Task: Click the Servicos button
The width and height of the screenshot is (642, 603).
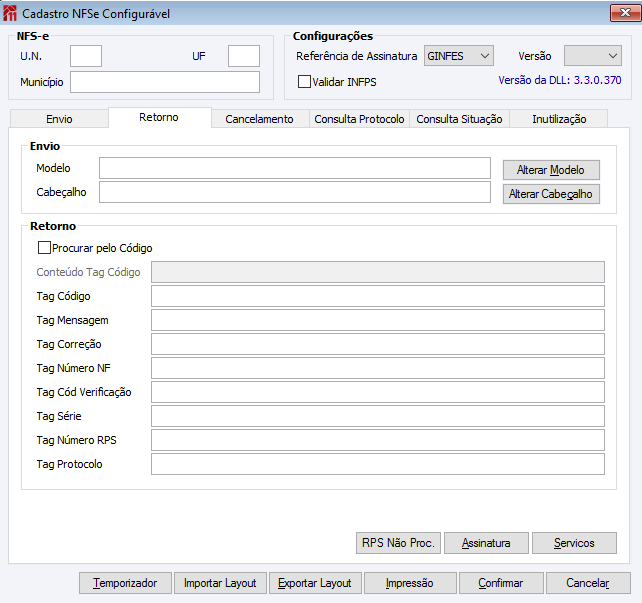Action: (x=574, y=543)
